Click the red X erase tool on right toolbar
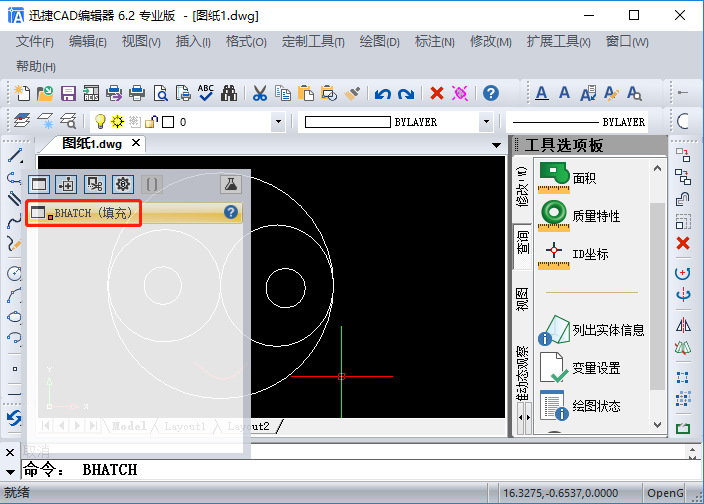 pyautogui.click(x=683, y=243)
